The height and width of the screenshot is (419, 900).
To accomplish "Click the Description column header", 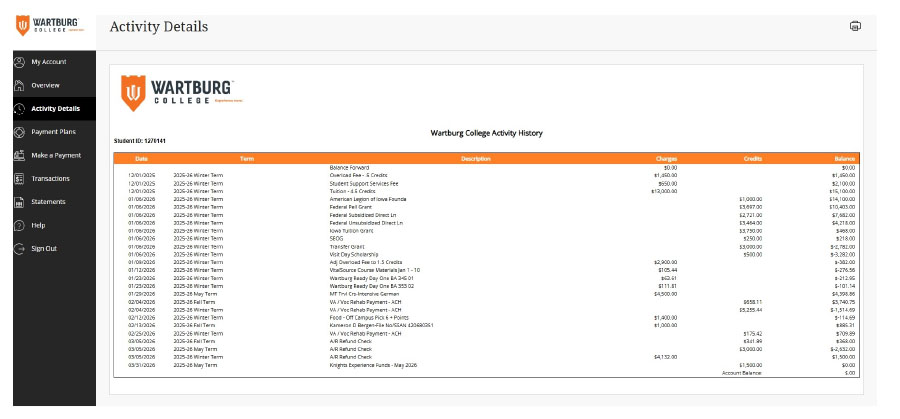I will [x=476, y=158].
